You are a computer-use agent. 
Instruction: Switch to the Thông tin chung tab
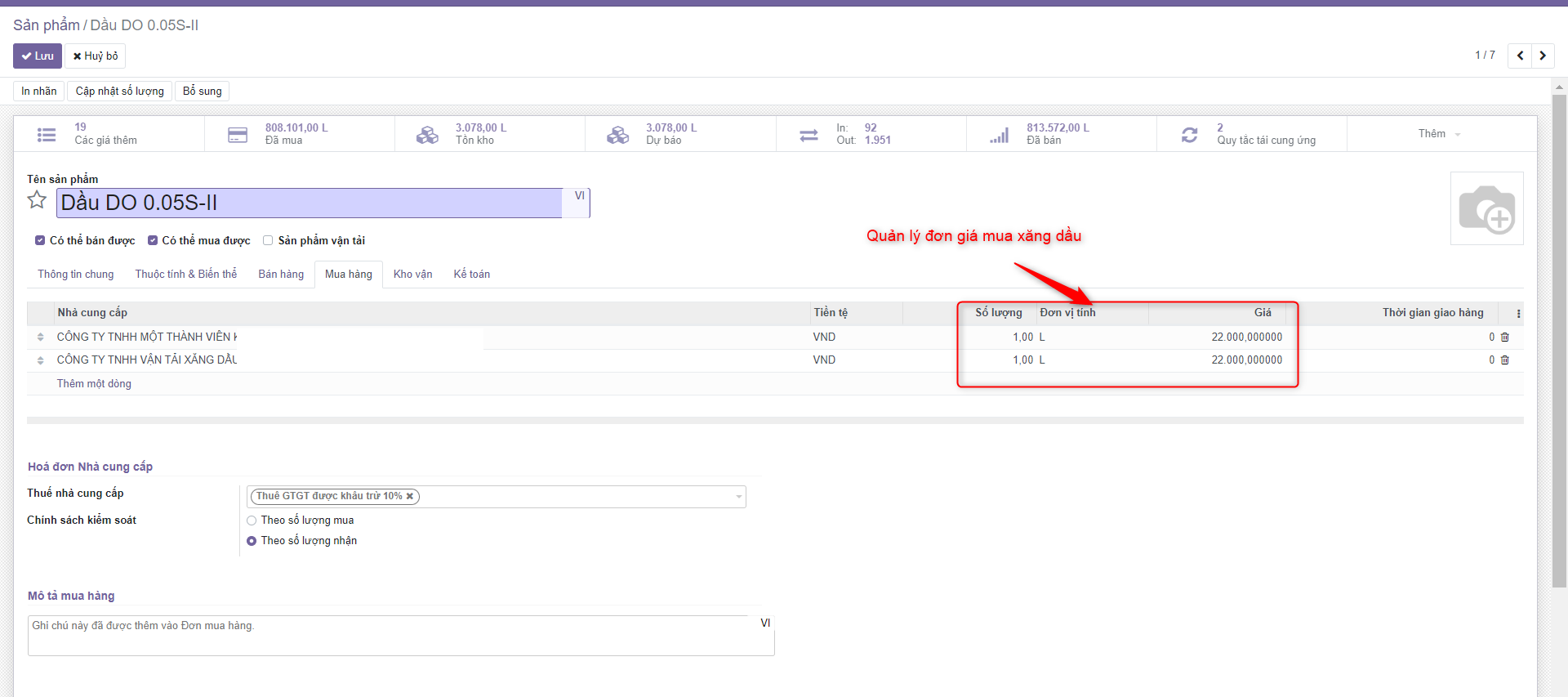[x=76, y=275]
